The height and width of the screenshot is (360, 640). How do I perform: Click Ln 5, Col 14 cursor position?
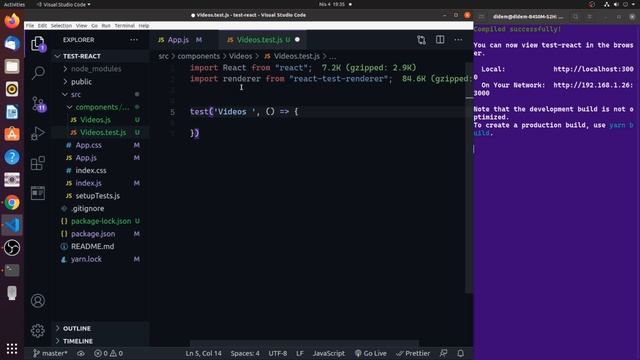204,353
